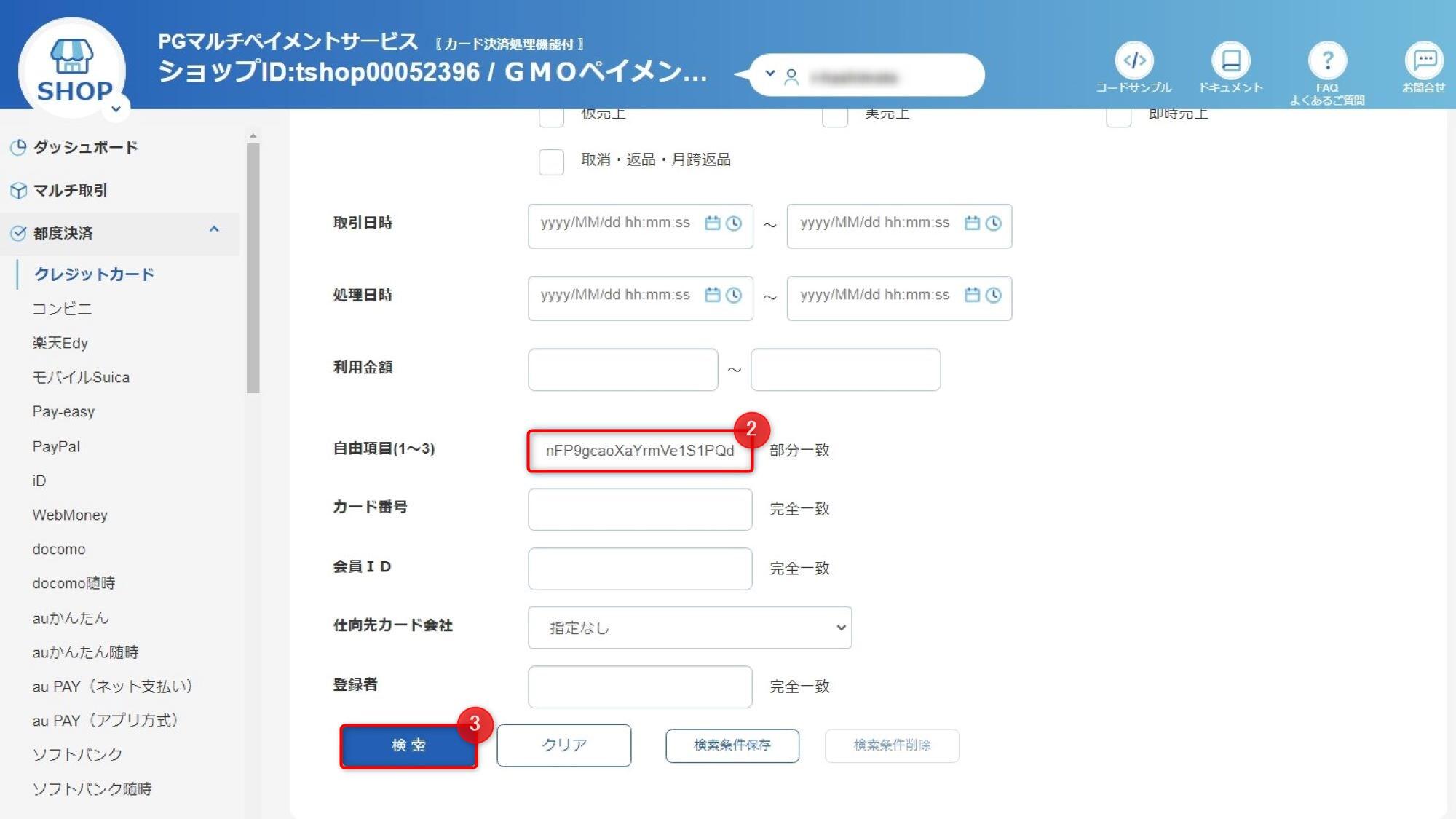This screenshot has height=819, width=1456.
Task: Select コンビニ in the sidebar menu
Action: coord(63,309)
